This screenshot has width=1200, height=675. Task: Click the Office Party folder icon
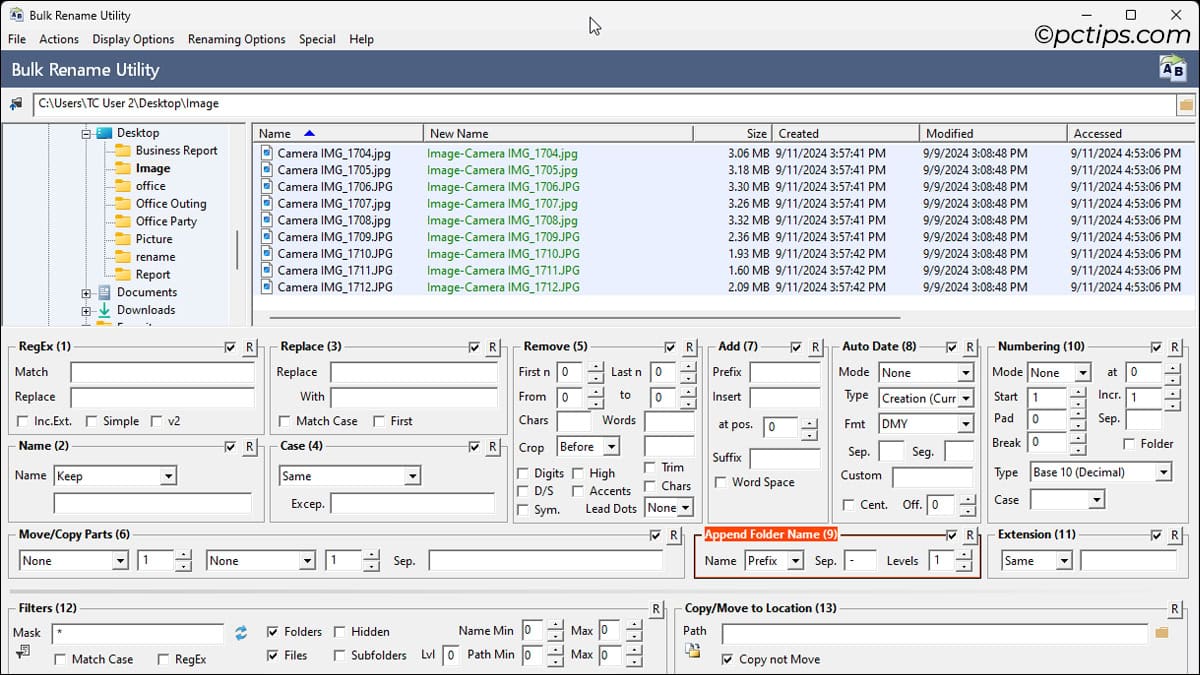coord(123,222)
